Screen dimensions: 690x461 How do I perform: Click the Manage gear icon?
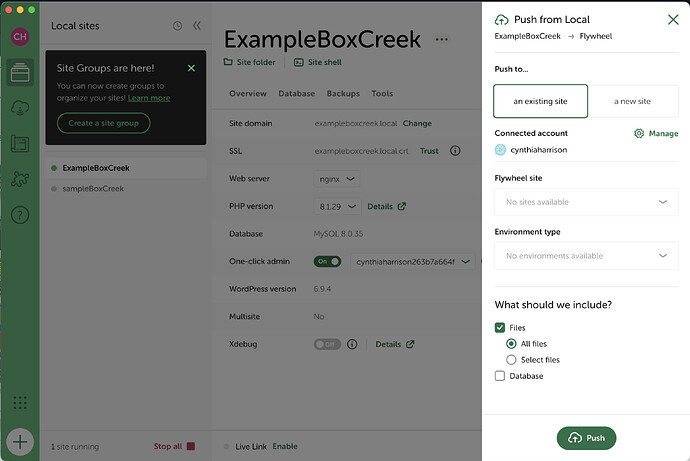(639, 133)
